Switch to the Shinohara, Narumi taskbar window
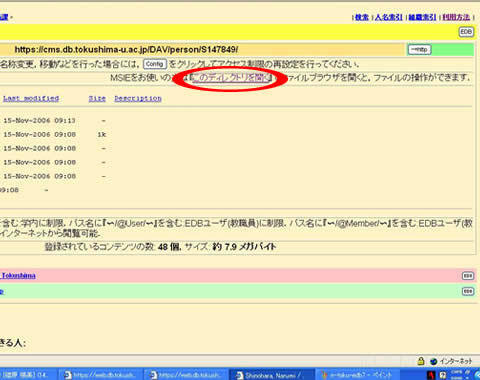 [x=272, y=375]
